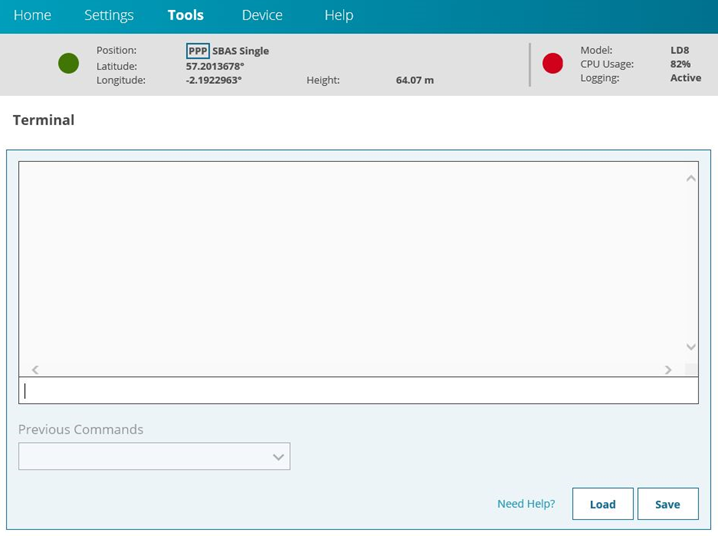This screenshot has height=536, width=718.
Task: Open the Device menu
Action: point(262,15)
